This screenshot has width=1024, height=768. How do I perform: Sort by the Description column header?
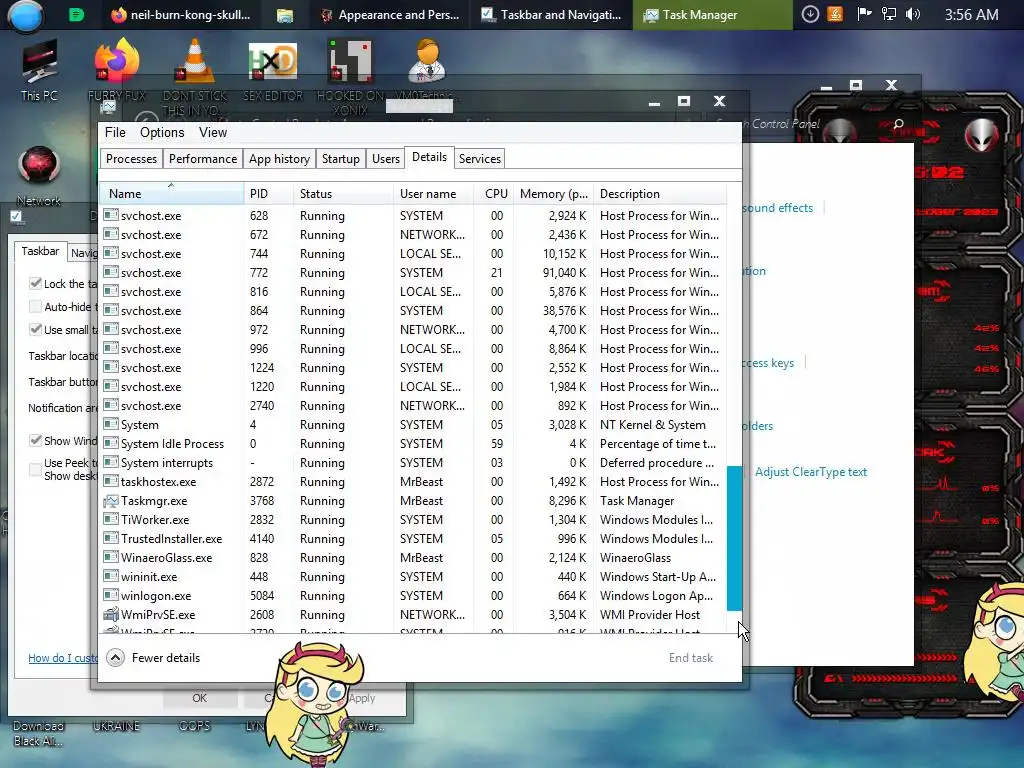[660, 194]
